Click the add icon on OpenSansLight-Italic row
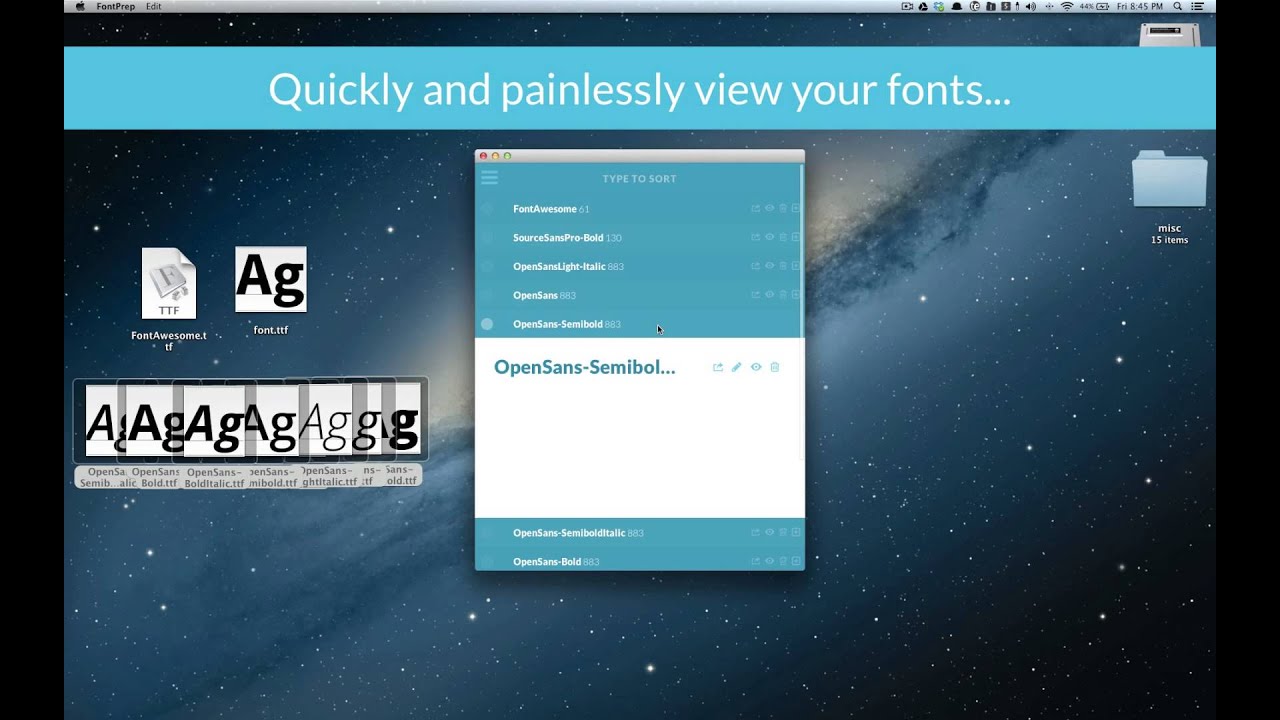 pyautogui.click(x=796, y=266)
